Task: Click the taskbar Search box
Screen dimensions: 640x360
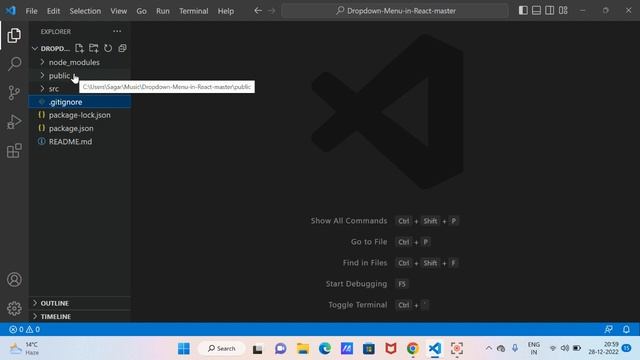Action: tap(222, 349)
